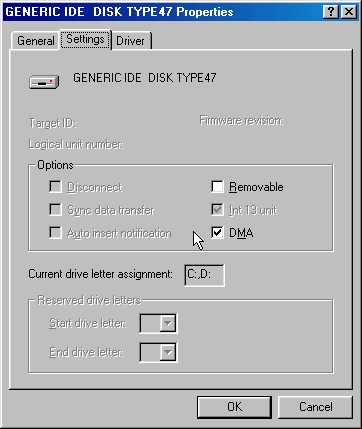Enable the Removable checkbox
This screenshot has height=429, width=362.
(x=217, y=187)
